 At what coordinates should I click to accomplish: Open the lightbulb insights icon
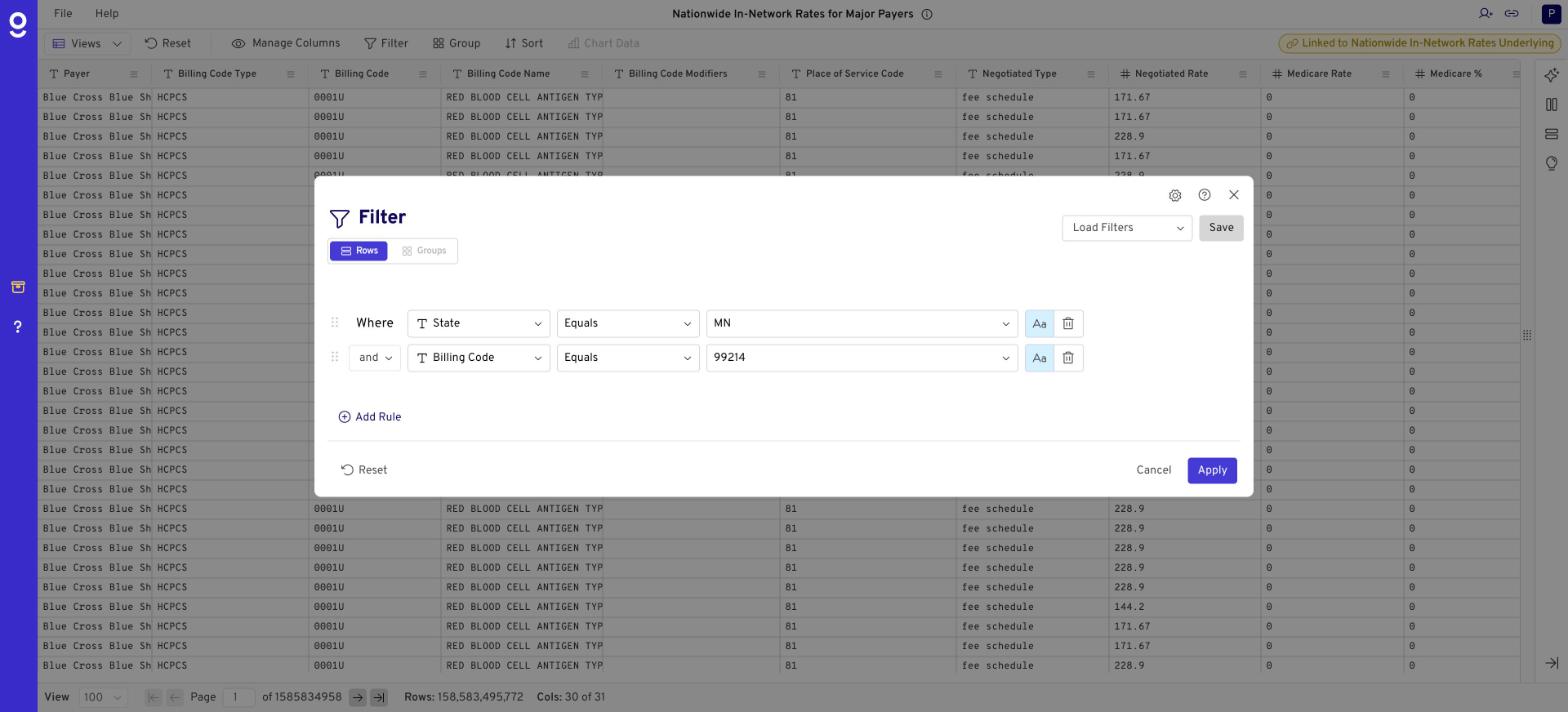coord(1551,164)
